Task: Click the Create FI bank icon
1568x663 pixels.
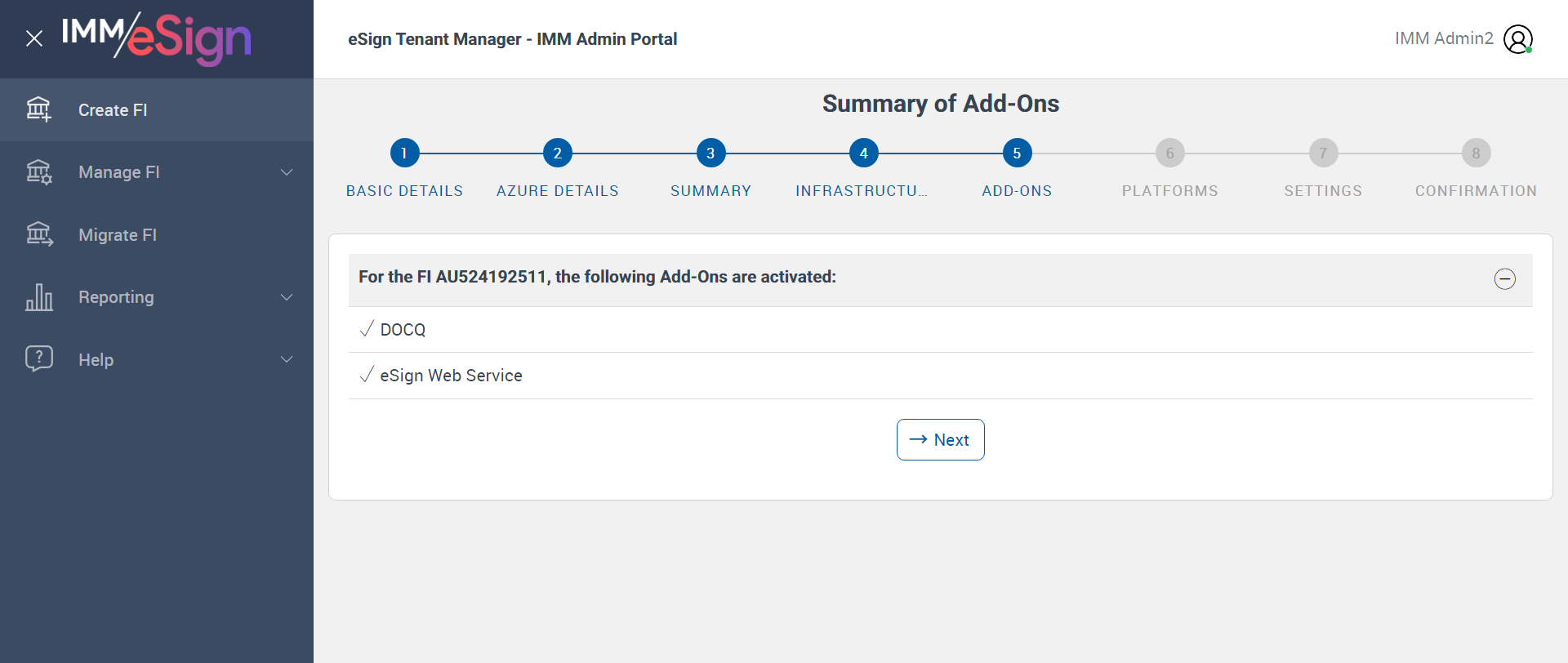Action: pos(38,109)
